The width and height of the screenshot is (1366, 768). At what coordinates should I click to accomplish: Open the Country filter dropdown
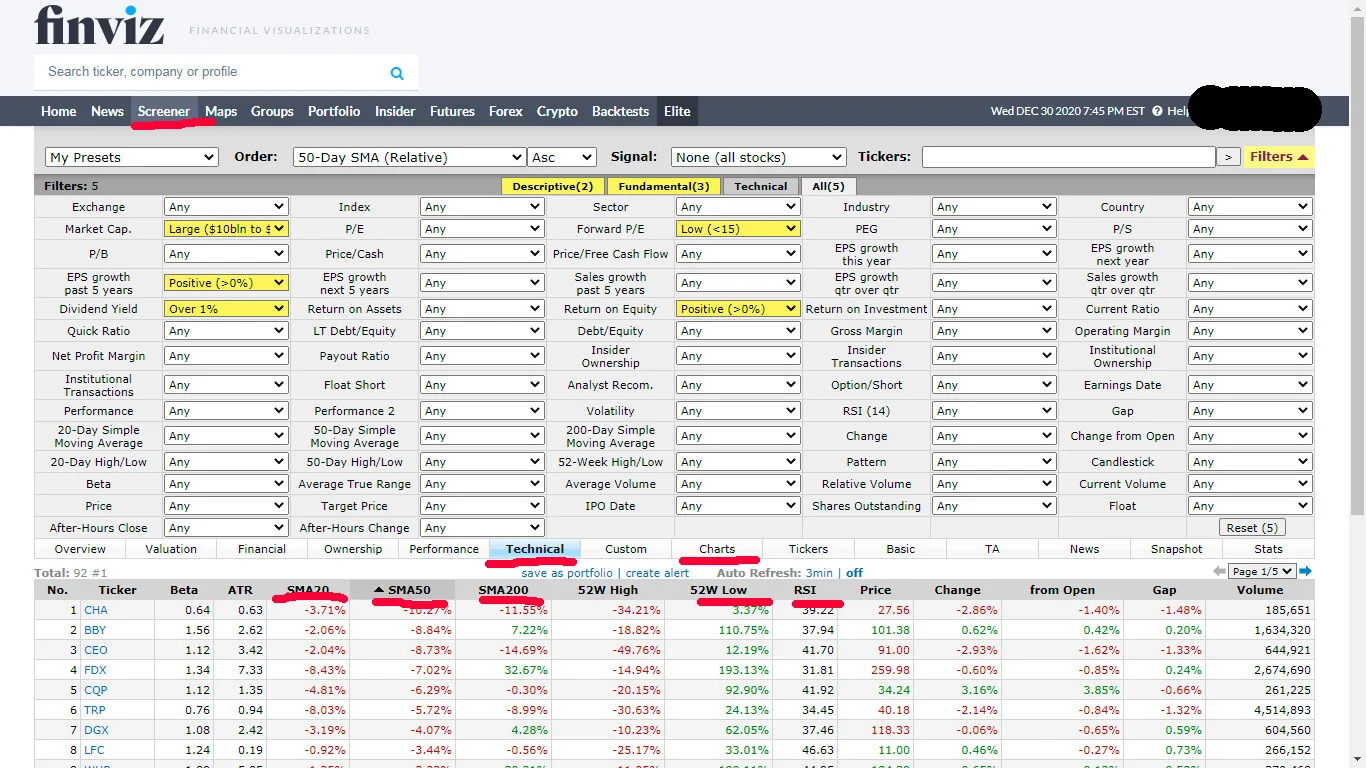(1250, 207)
